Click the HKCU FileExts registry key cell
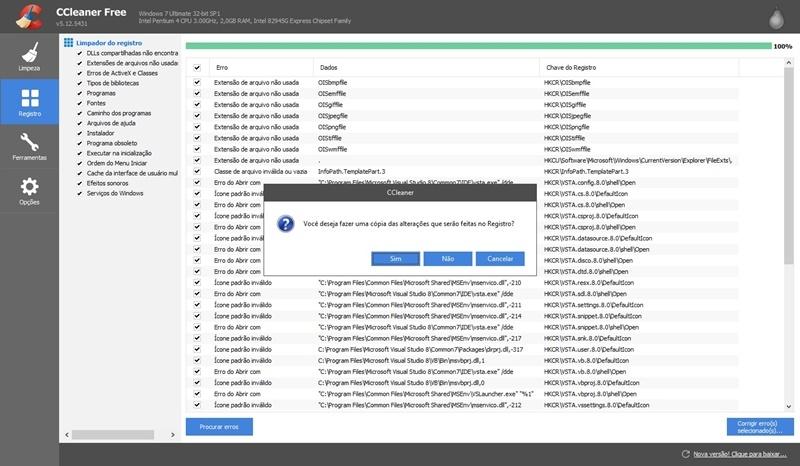The height and width of the screenshot is (466, 800). point(638,160)
